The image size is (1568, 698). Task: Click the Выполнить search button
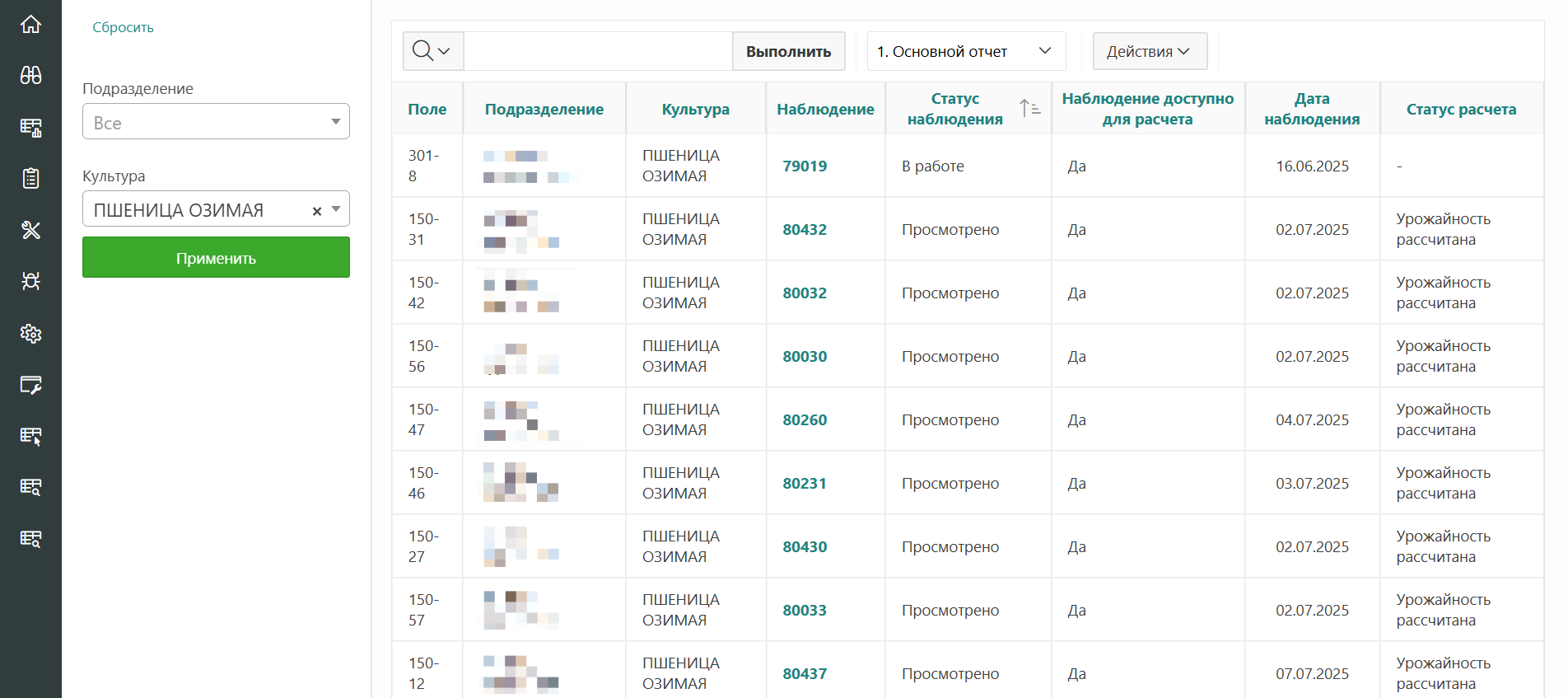(x=788, y=51)
